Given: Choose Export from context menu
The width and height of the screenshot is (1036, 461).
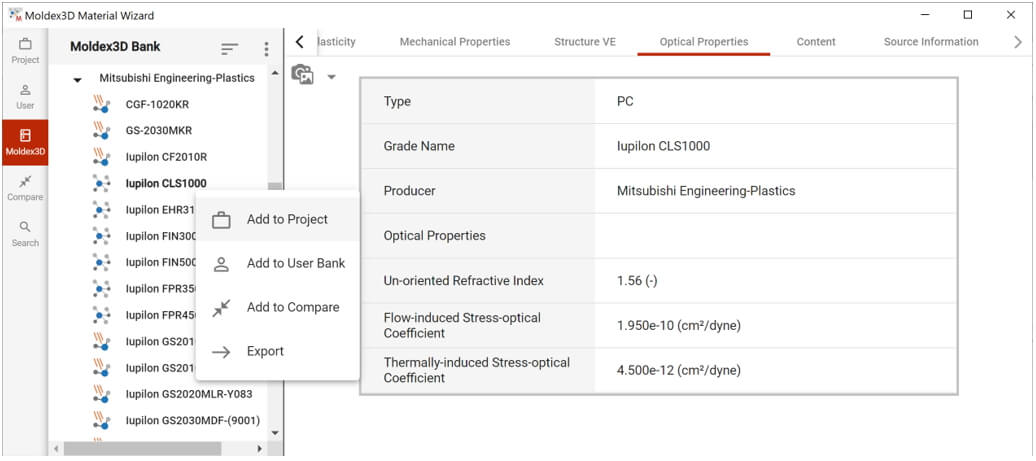Looking at the screenshot, I should coord(278,351).
